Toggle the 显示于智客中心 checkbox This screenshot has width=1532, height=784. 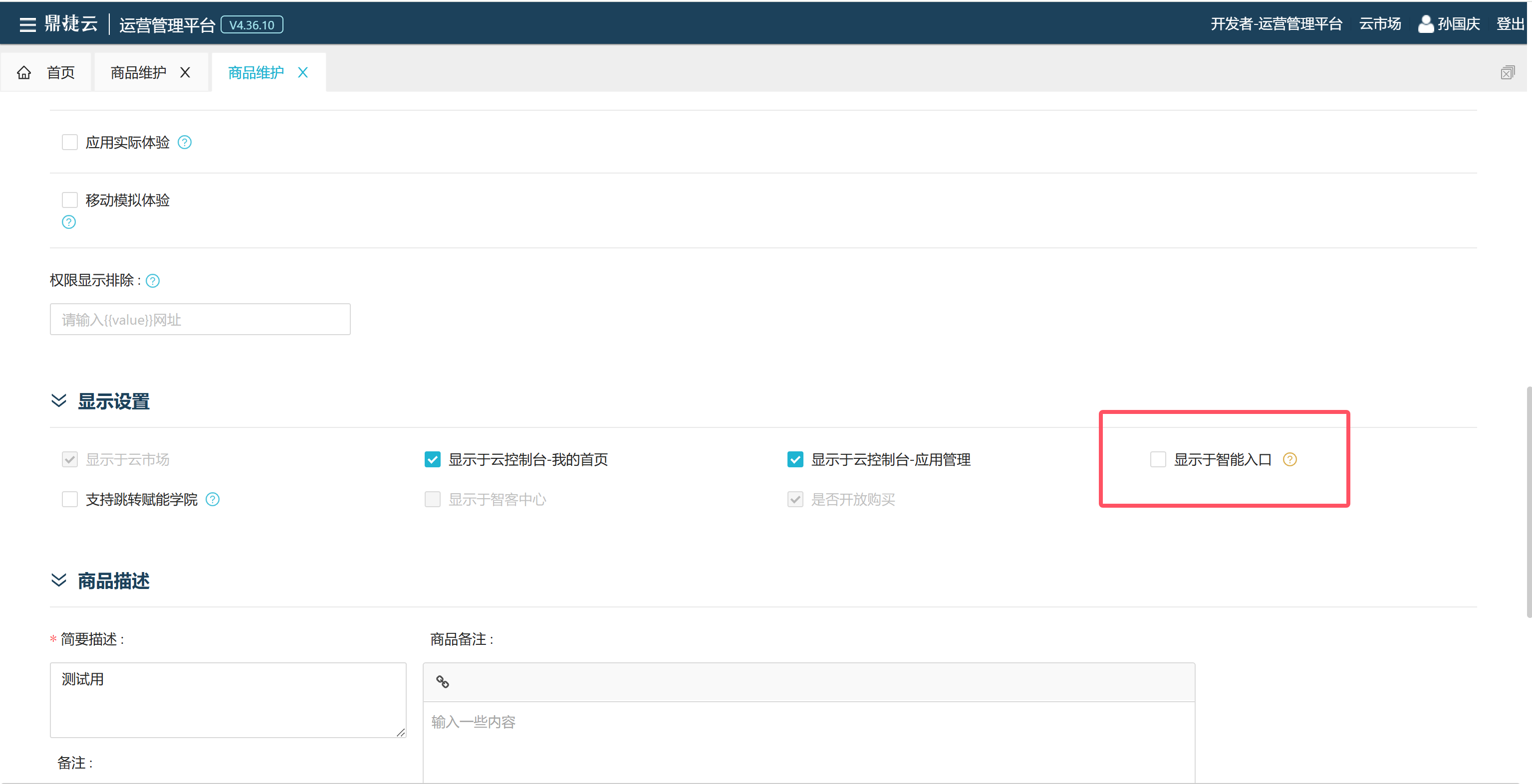(432, 499)
